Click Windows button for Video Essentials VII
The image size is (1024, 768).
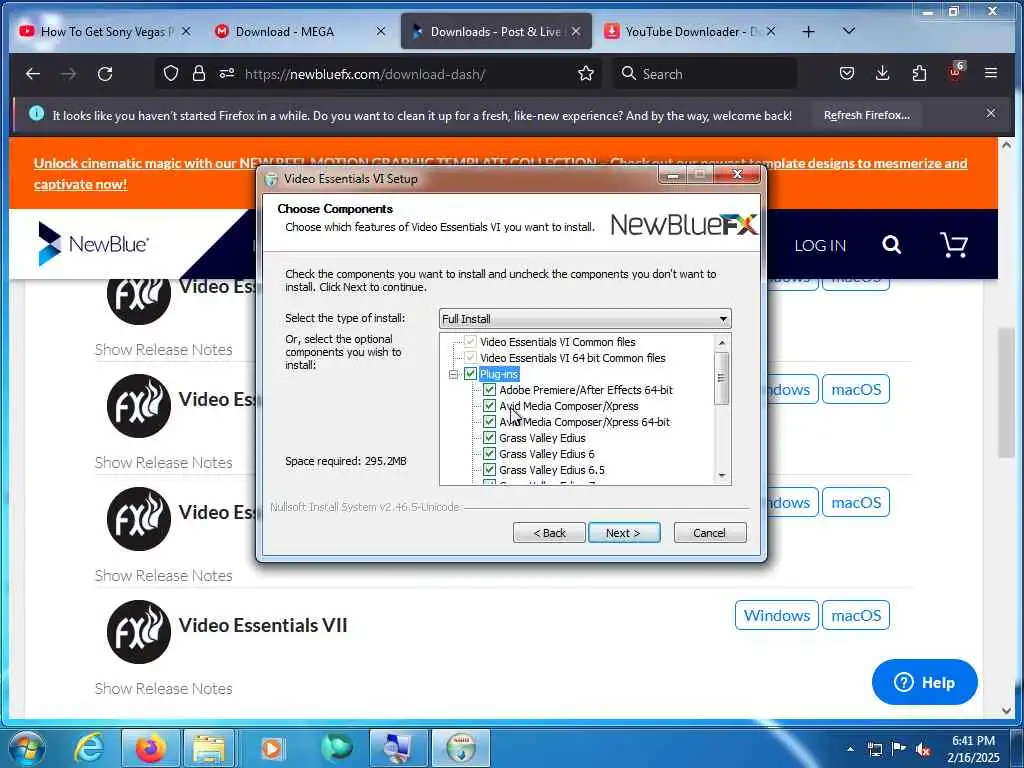click(776, 615)
